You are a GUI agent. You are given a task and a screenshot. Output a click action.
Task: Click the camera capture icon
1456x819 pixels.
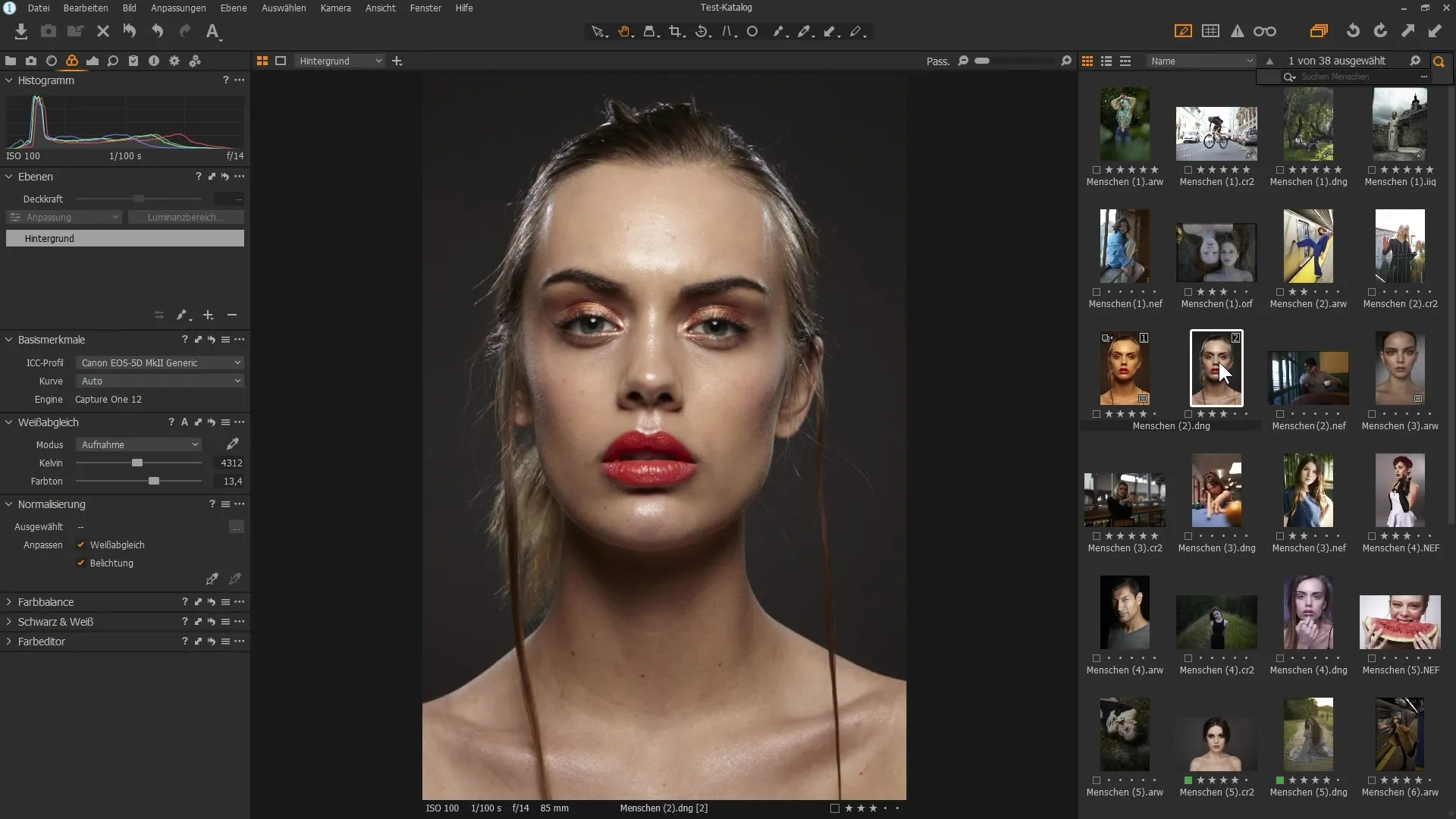pos(49,31)
